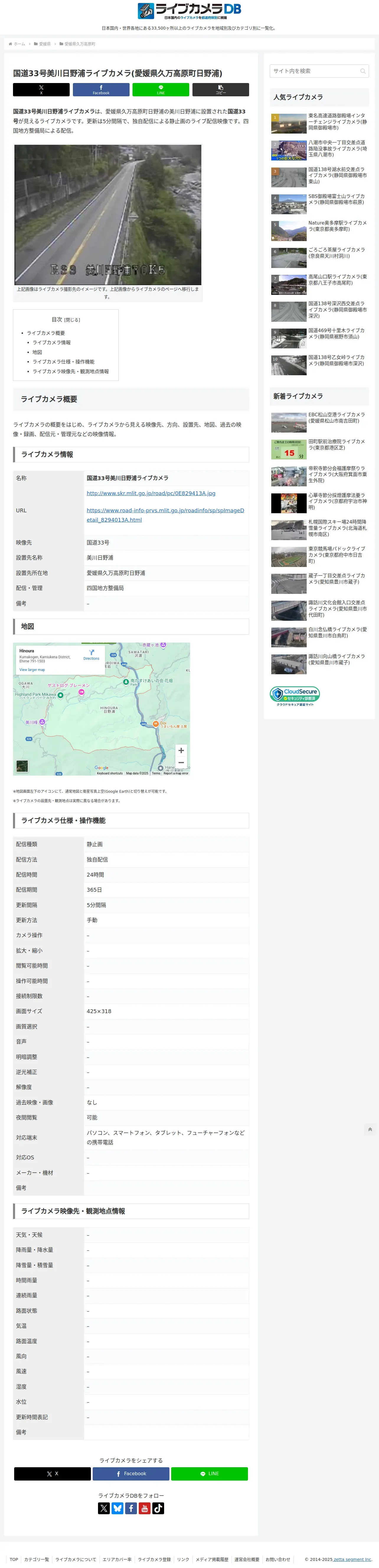
Task: Open footer お問い合わせ menu item
Action: 277,1559
